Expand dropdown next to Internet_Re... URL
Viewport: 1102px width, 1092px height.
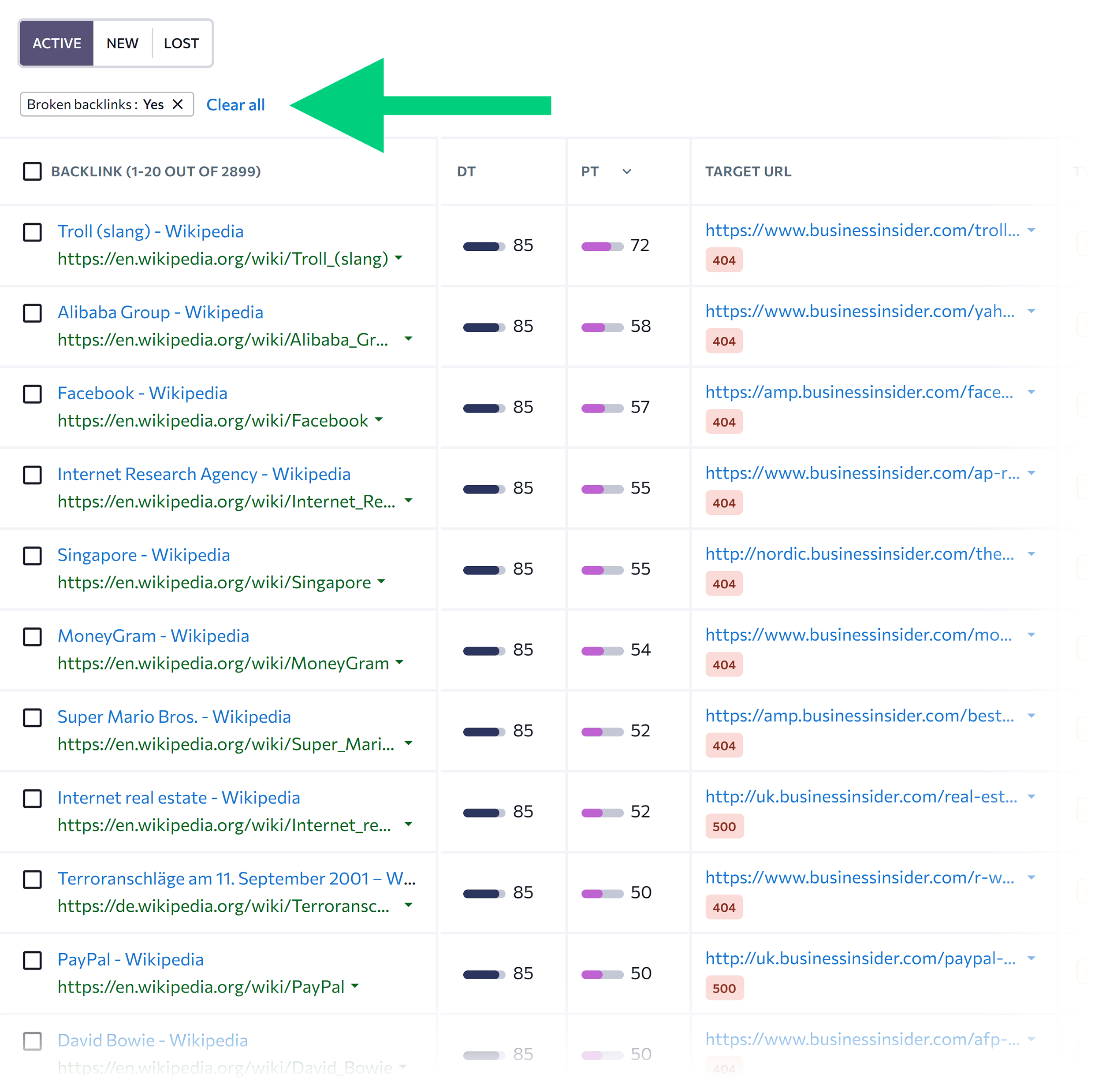pos(409,501)
